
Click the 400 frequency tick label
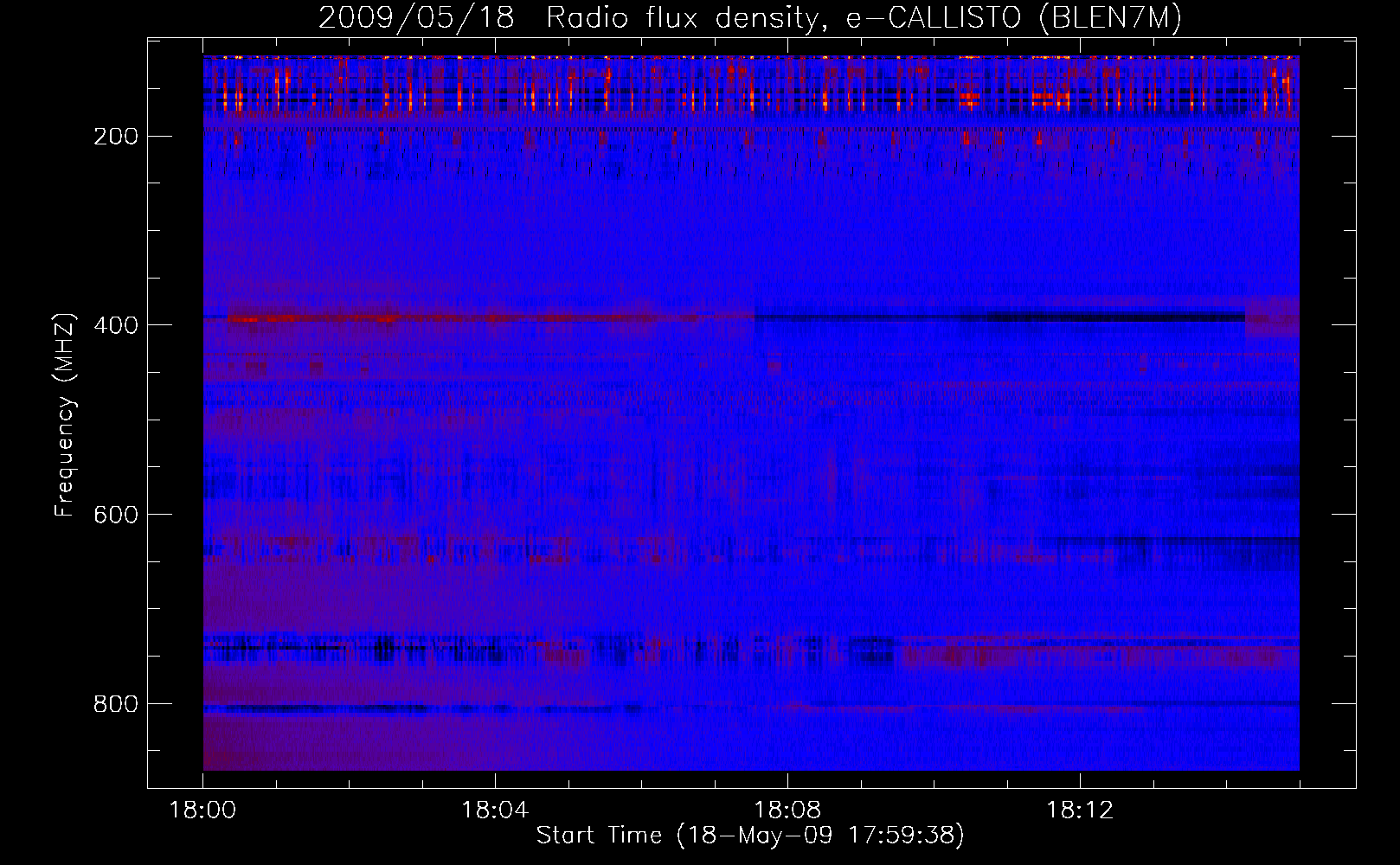click(x=116, y=325)
